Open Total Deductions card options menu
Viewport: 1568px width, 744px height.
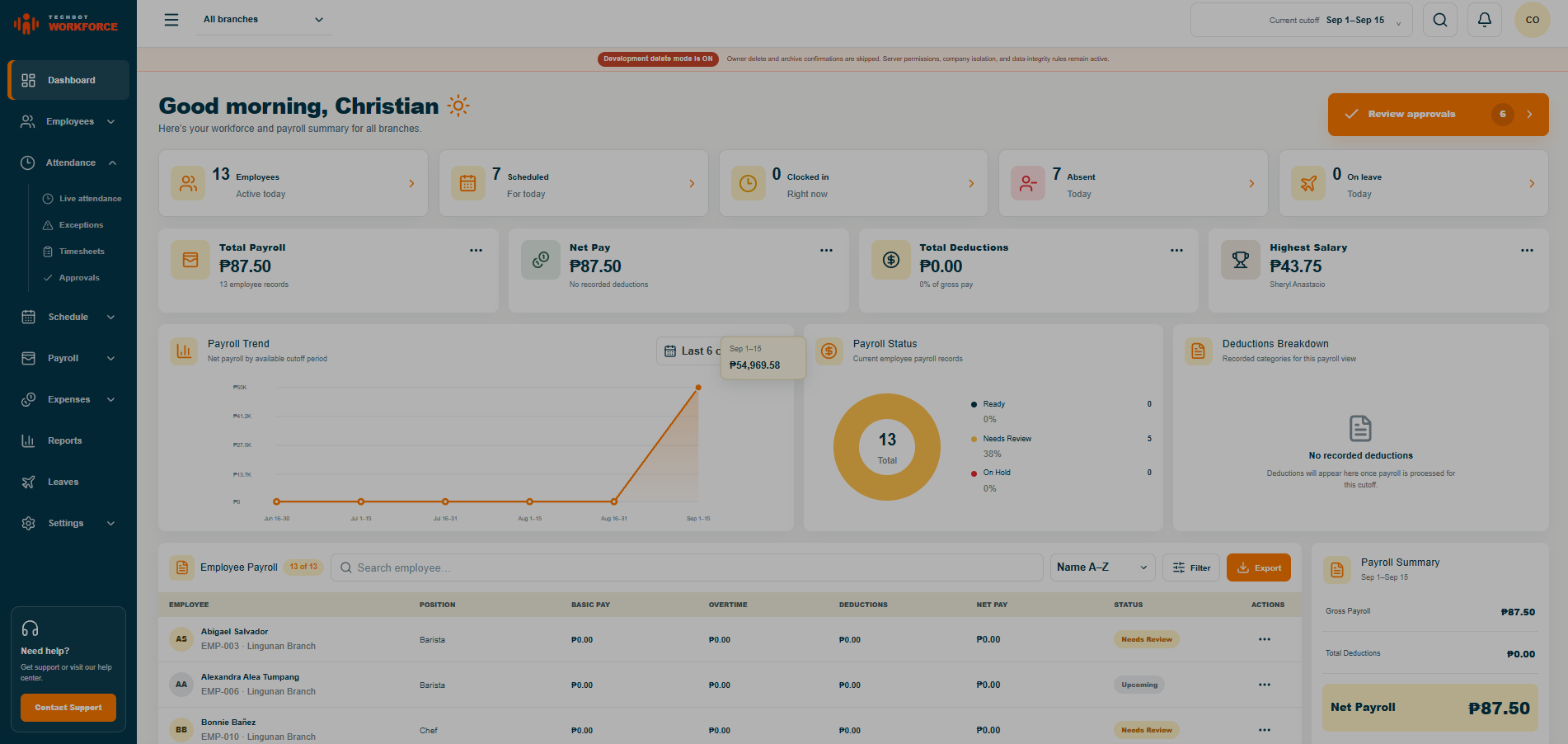[x=1176, y=250]
